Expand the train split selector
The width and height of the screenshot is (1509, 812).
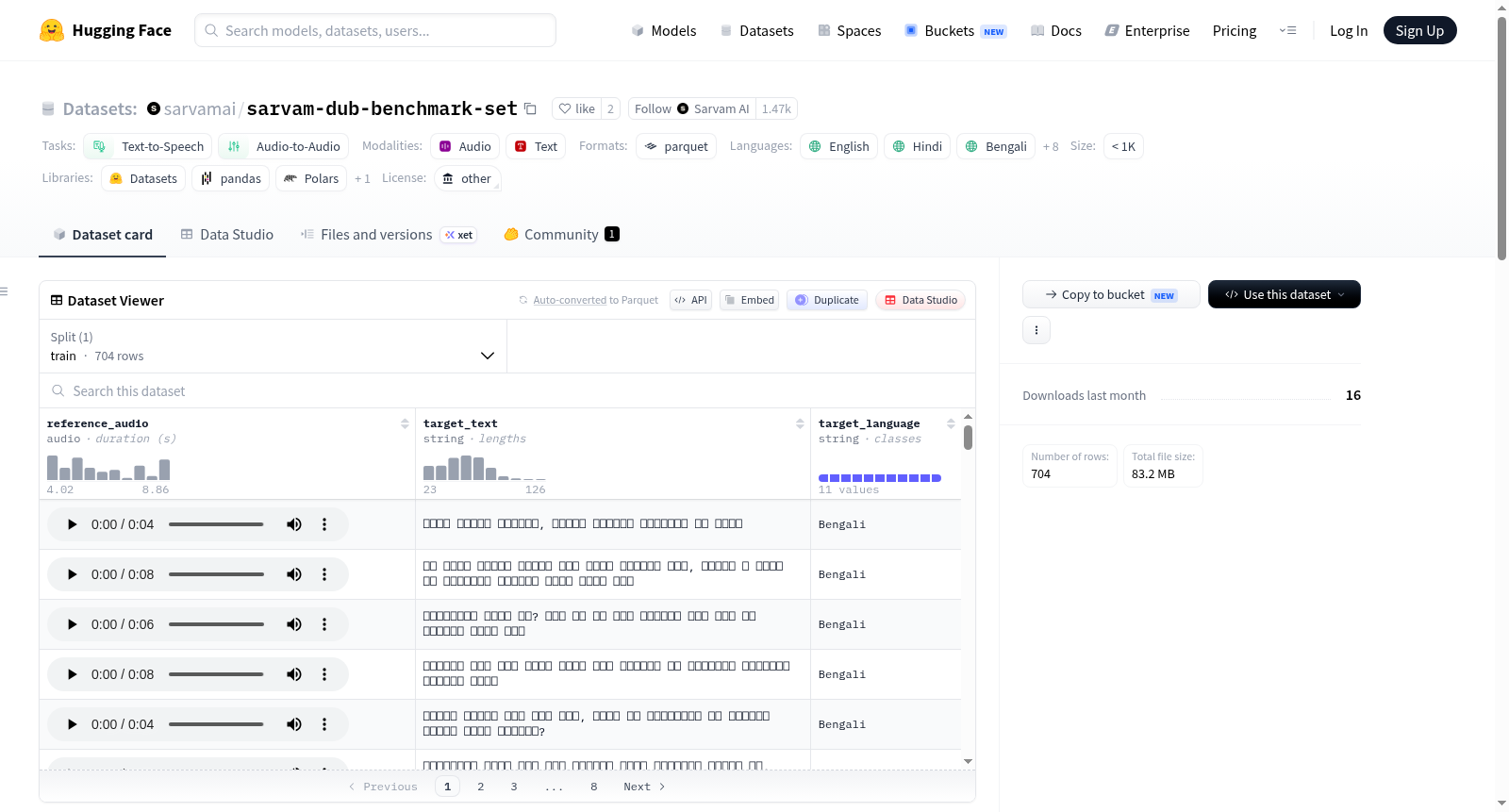point(273,346)
